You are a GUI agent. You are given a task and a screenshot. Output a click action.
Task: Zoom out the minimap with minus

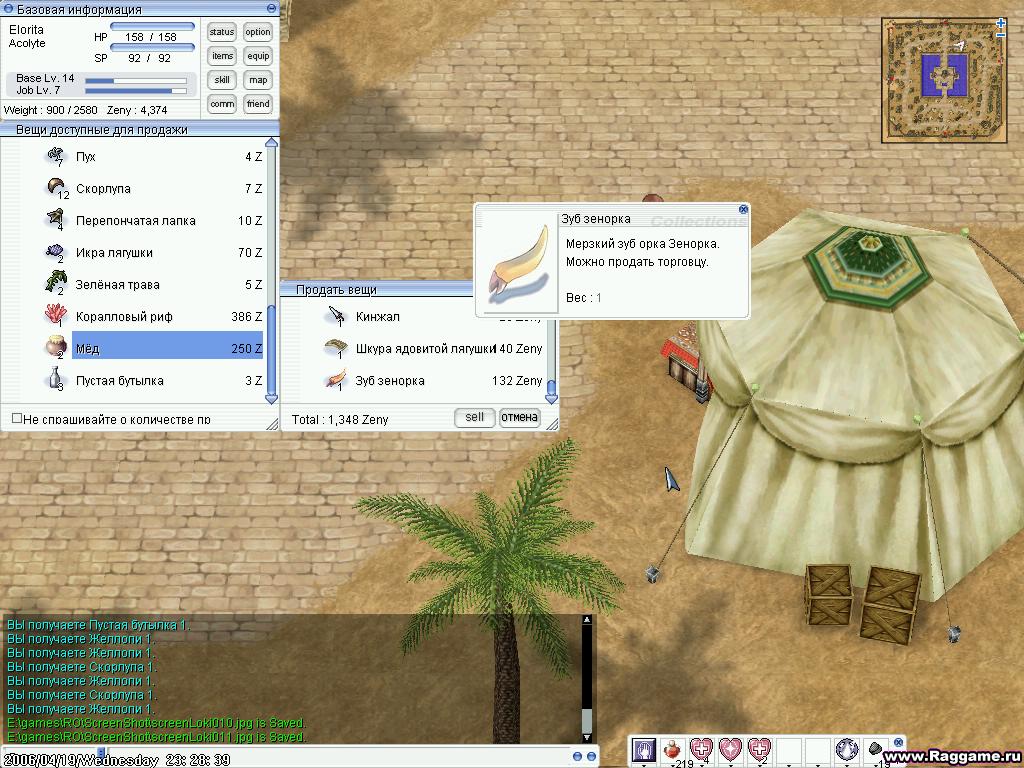pyautogui.click(x=1001, y=34)
